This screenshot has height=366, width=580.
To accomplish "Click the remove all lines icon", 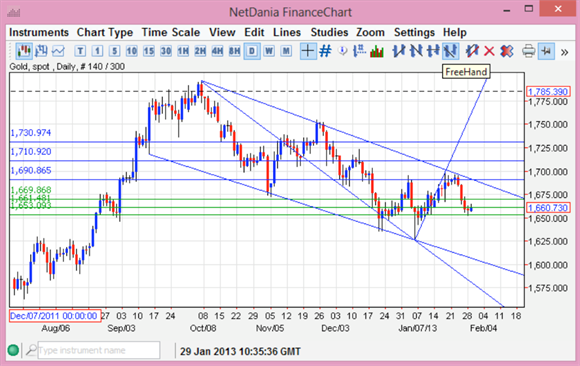I will click(x=506, y=51).
